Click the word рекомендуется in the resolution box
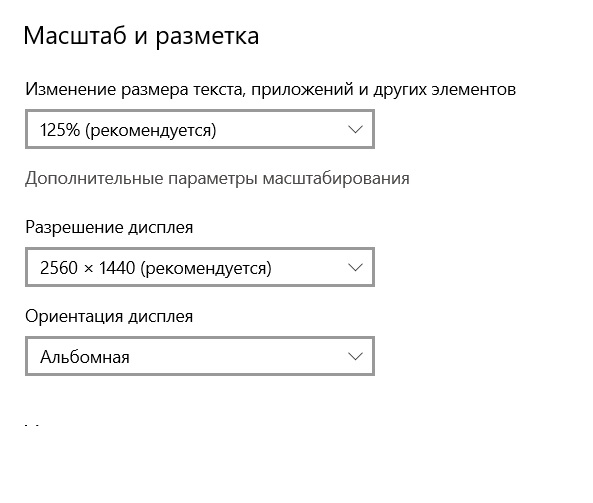Screen dimensions: 593x503 click(206, 269)
